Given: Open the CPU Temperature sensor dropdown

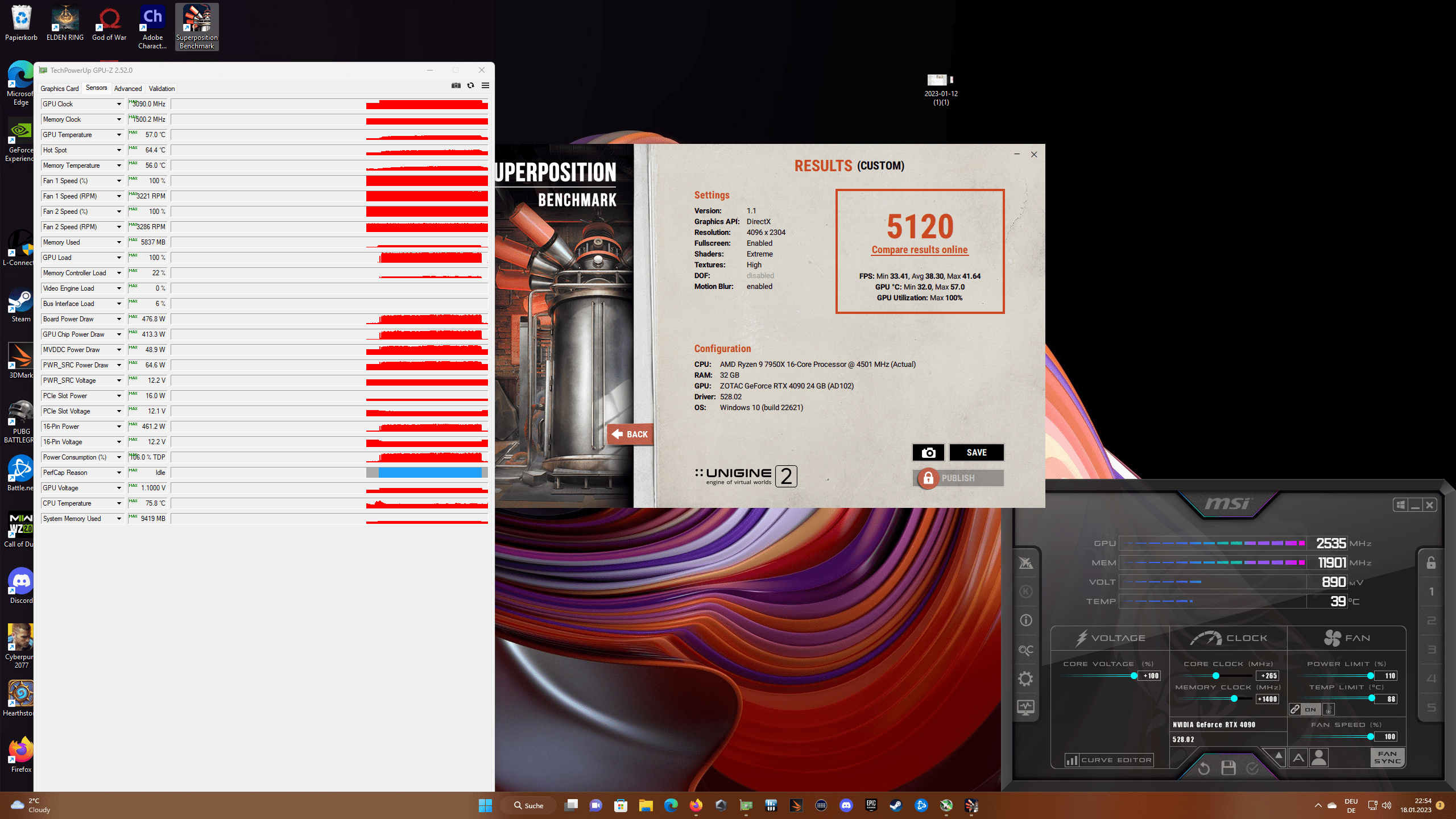Looking at the screenshot, I should [119, 503].
